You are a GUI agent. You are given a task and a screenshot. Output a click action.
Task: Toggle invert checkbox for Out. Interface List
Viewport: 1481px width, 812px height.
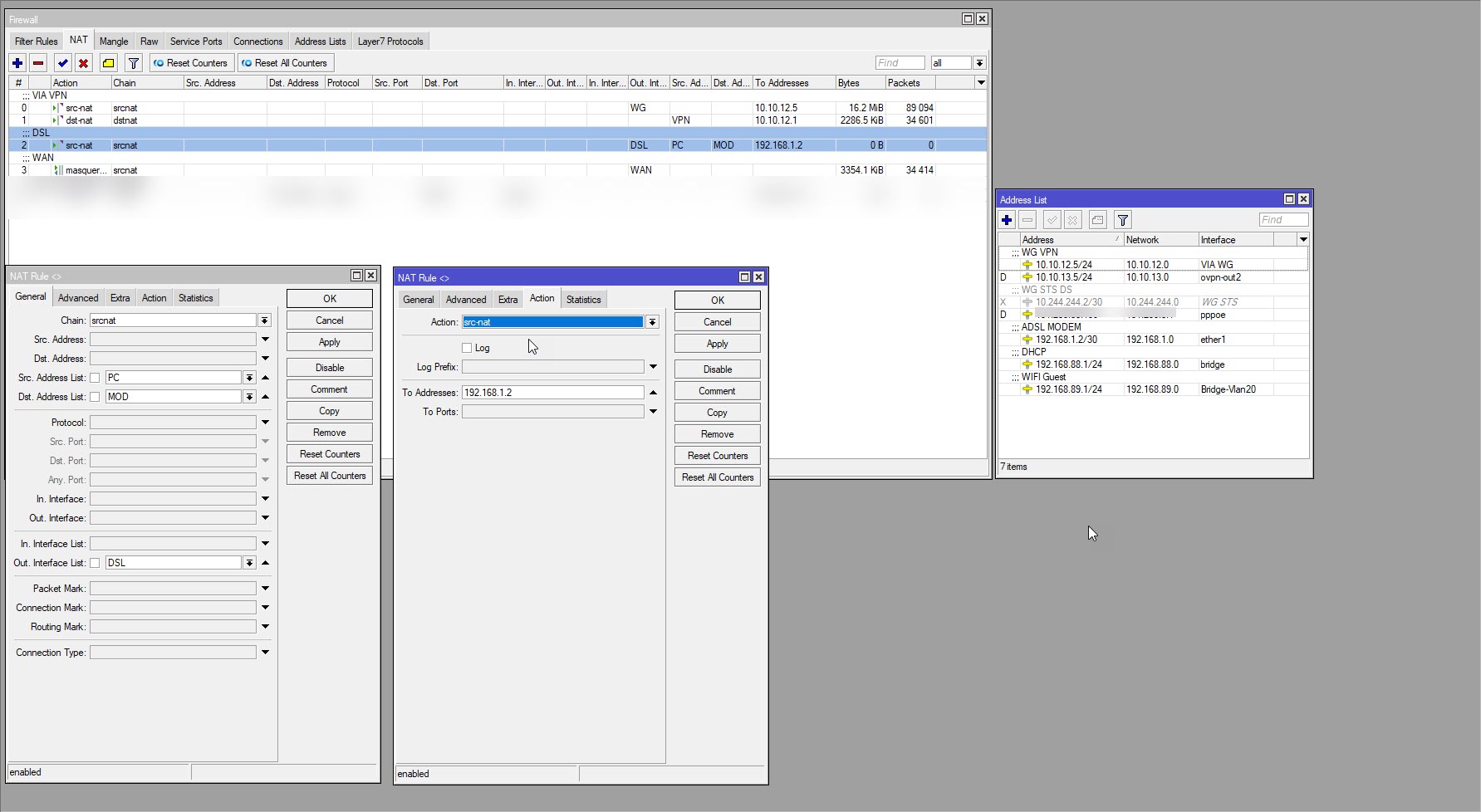pyautogui.click(x=95, y=563)
